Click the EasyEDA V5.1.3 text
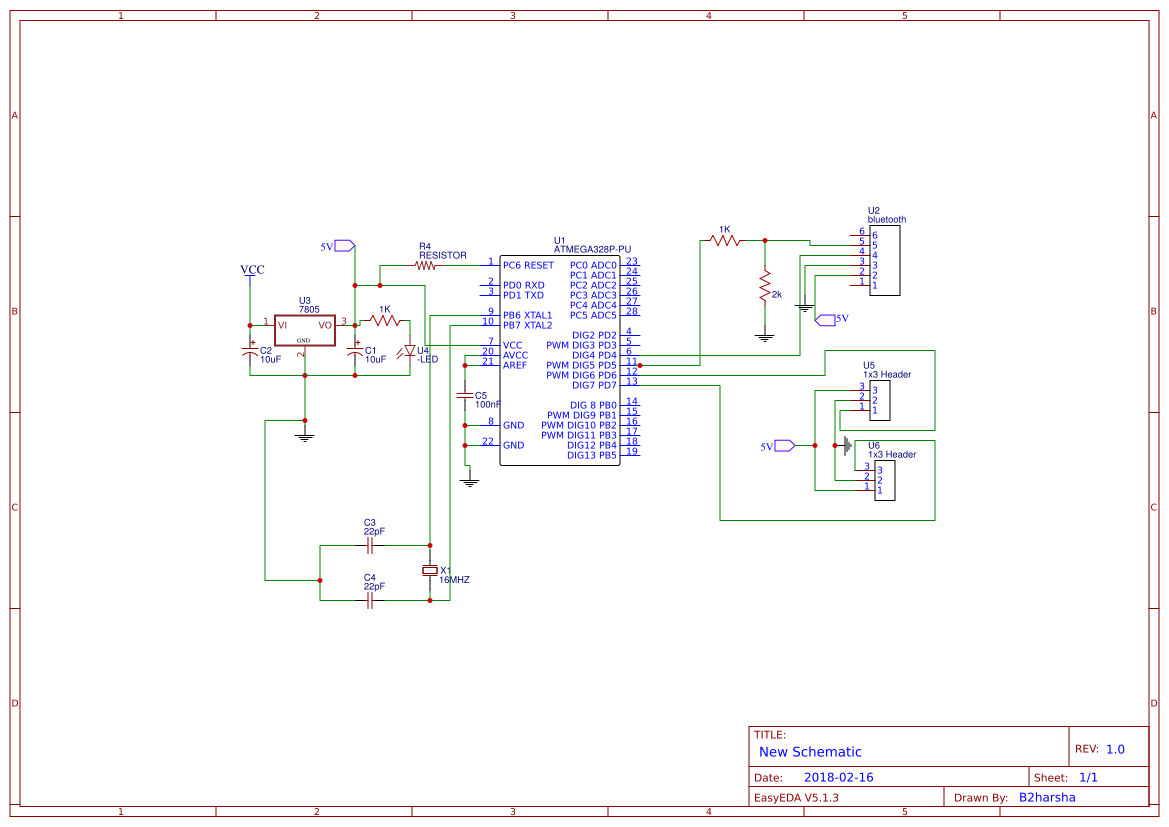Viewport: 1169px width, 827px height. [x=796, y=798]
